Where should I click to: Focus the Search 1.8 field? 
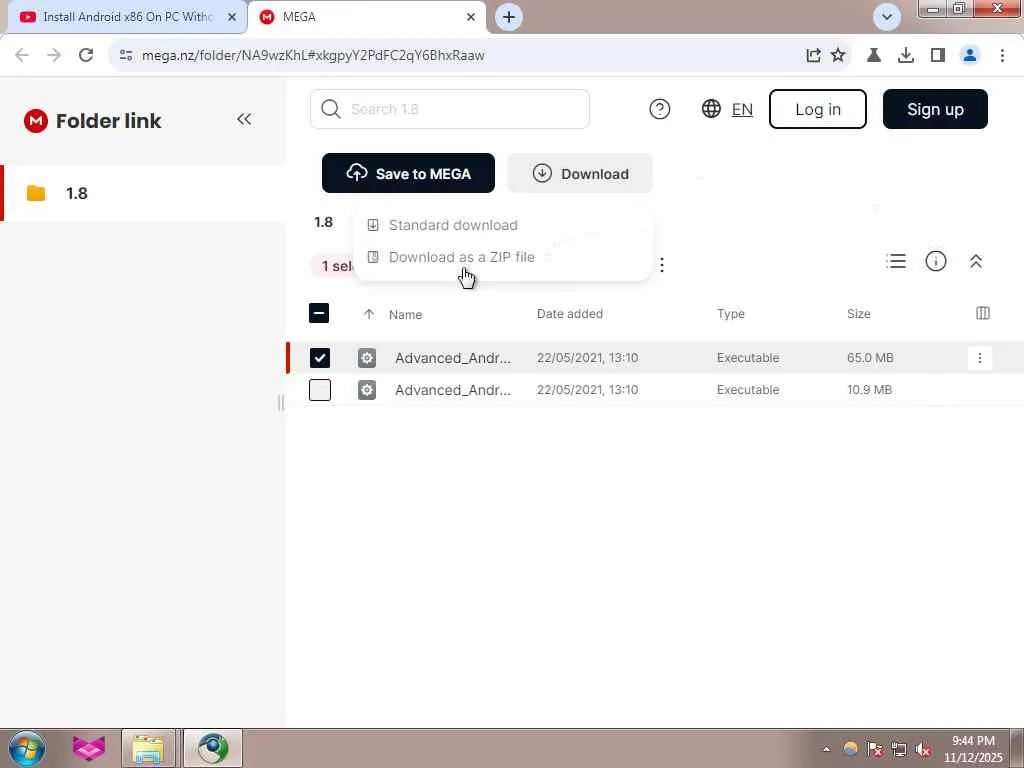(450, 109)
